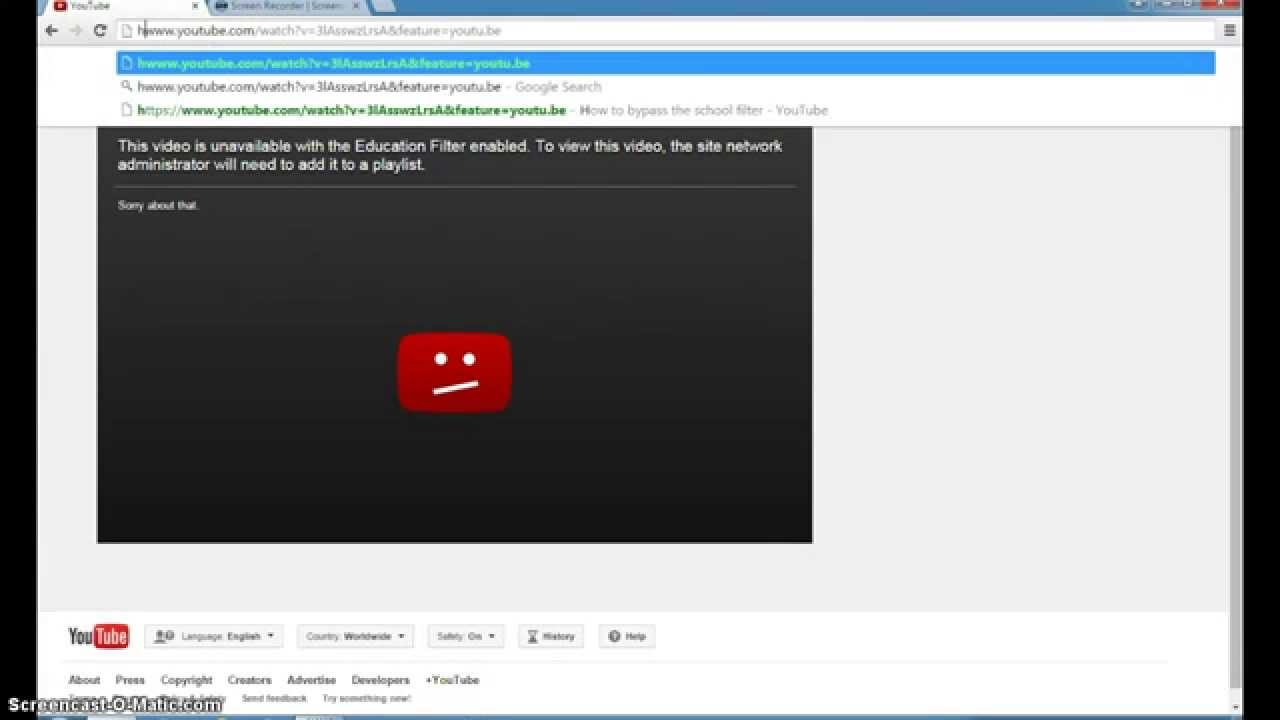Open the Copyright footer link
Screen dimensions: 1280x720
pos(186,680)
